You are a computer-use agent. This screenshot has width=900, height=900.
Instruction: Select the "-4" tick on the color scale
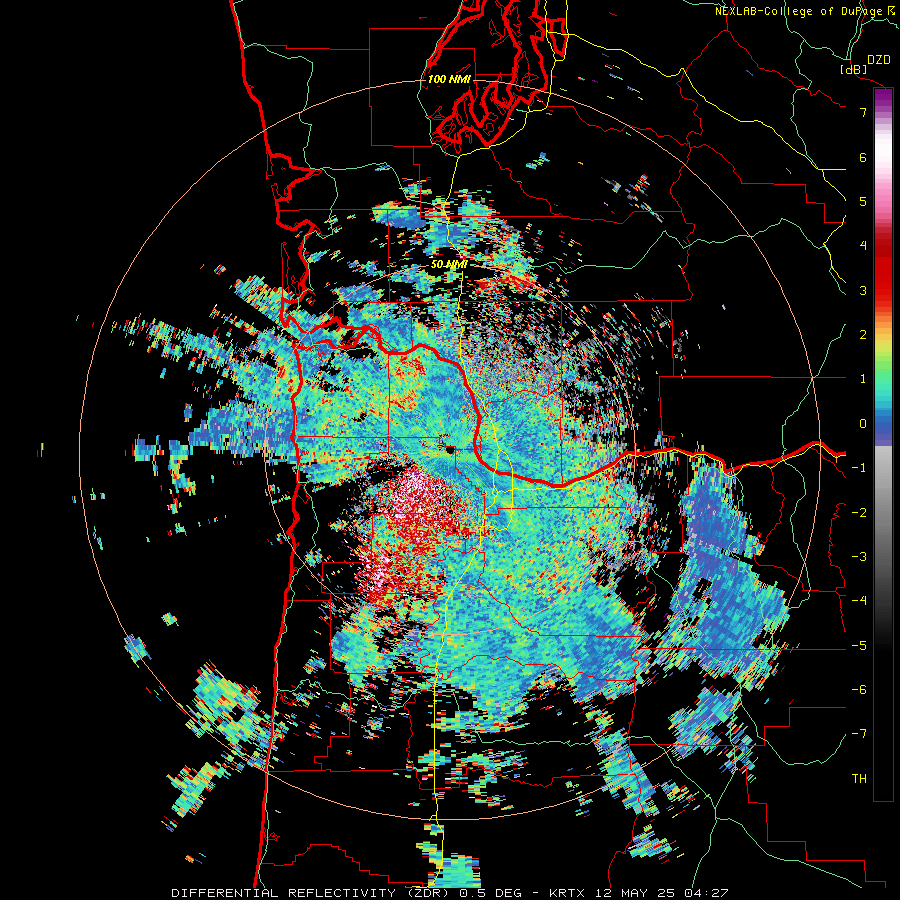[x=859, y=601]
